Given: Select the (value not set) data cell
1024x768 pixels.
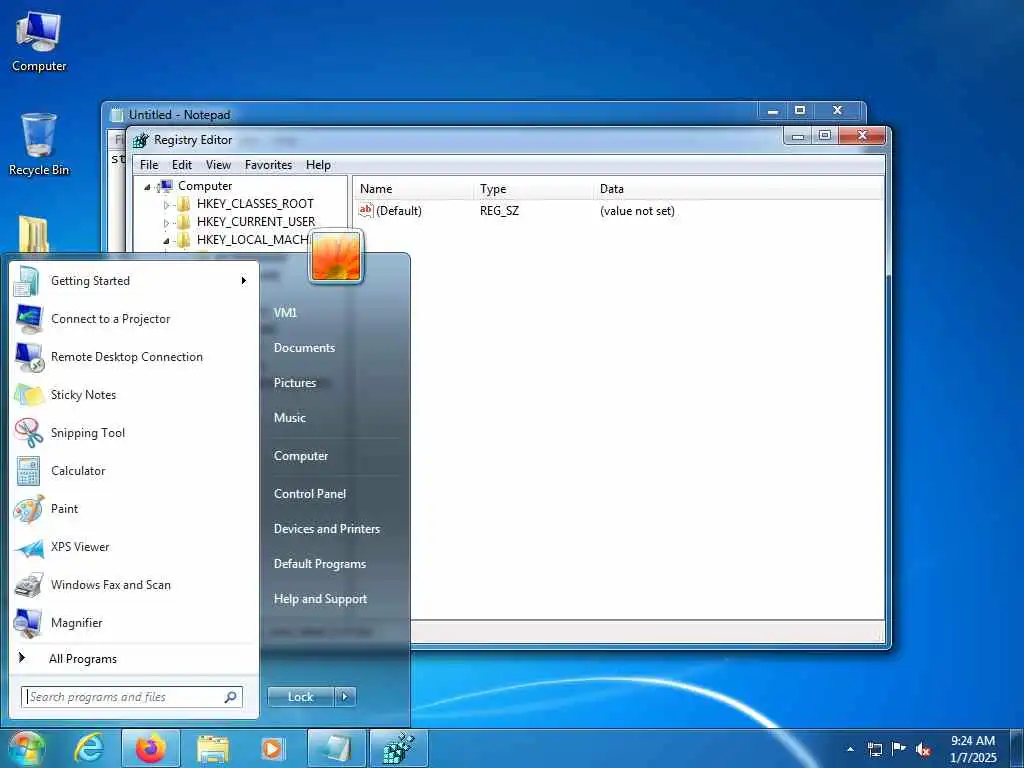Looking at the screenshot, I should (637, 211).
